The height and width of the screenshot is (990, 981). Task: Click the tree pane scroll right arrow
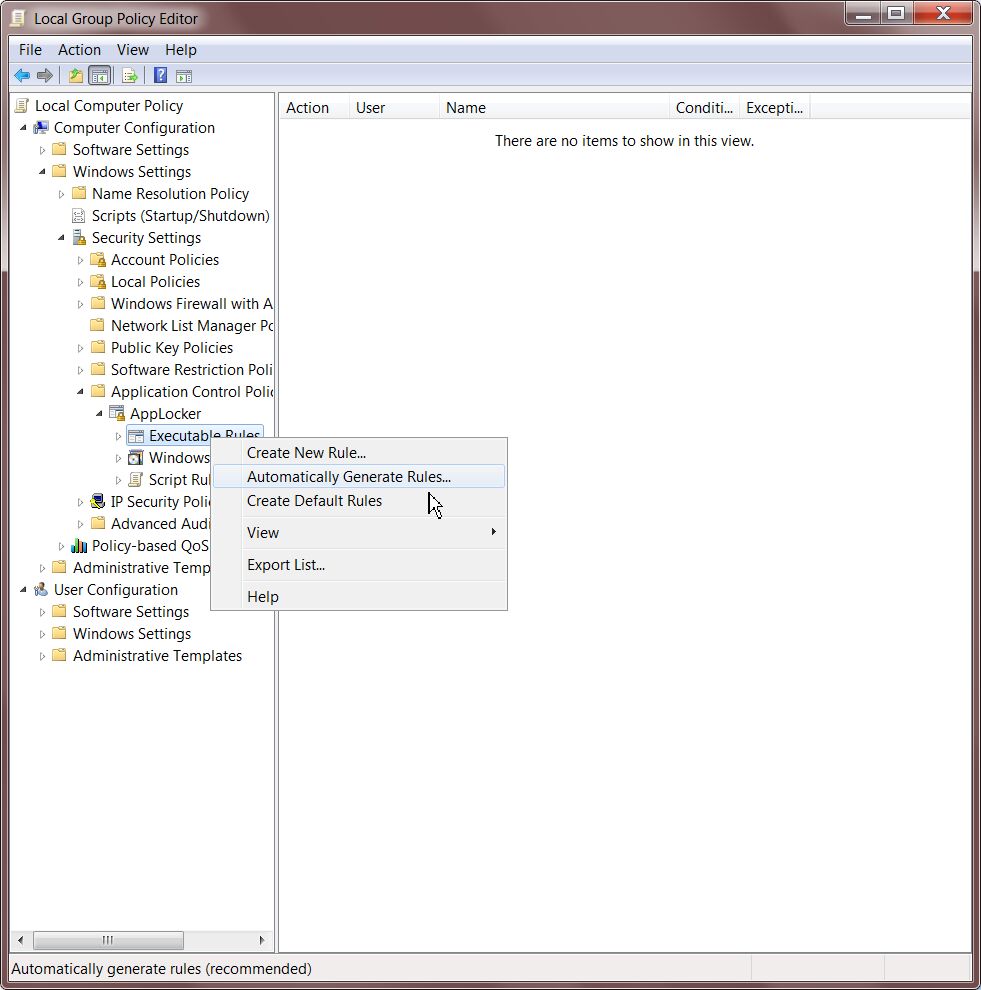tap(262, 940)
